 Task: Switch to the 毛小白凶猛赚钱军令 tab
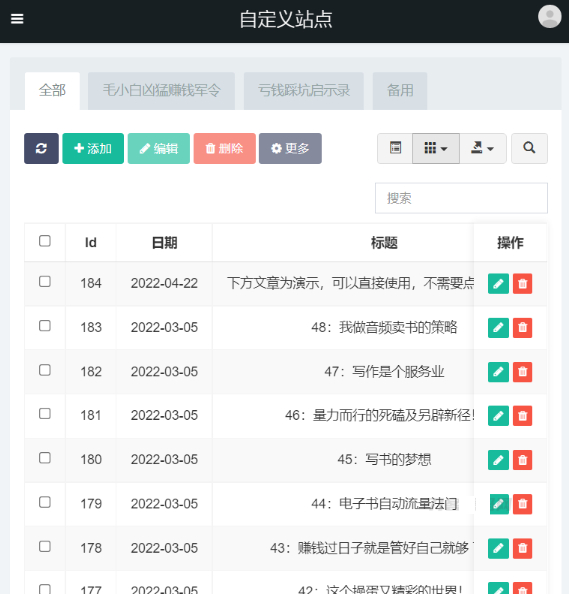(x=161, y=91)
